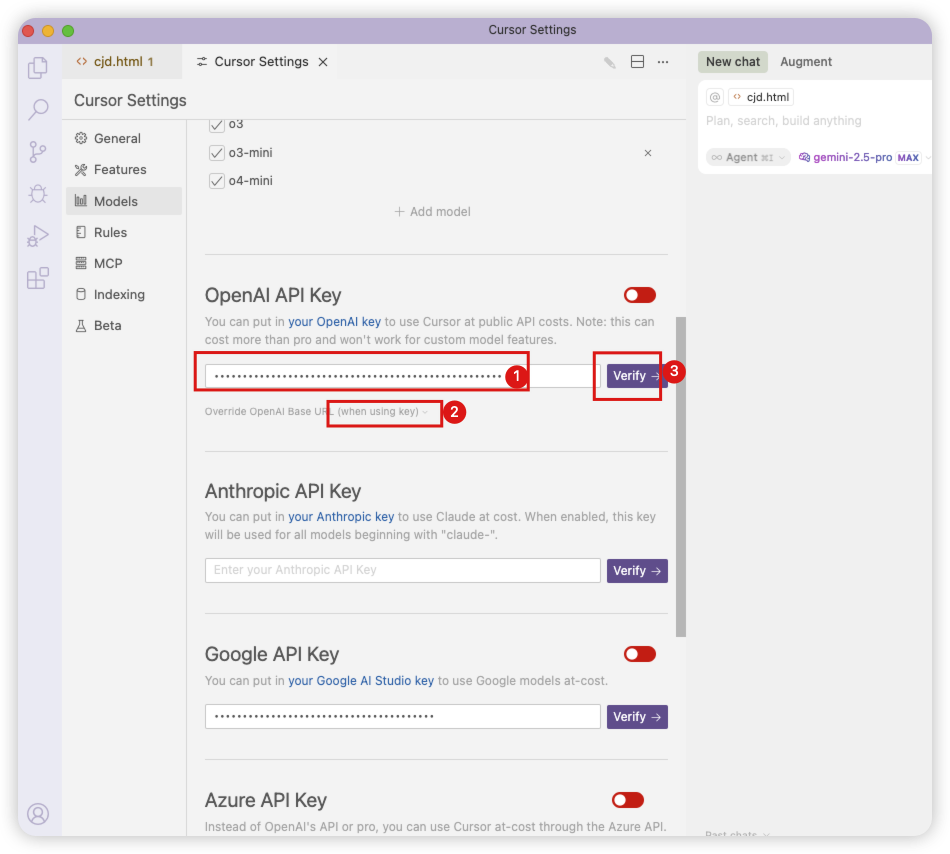Switch to the Augment tab
Image resolution: width=950 pixels, height=854 pixels.
(806, 62)
